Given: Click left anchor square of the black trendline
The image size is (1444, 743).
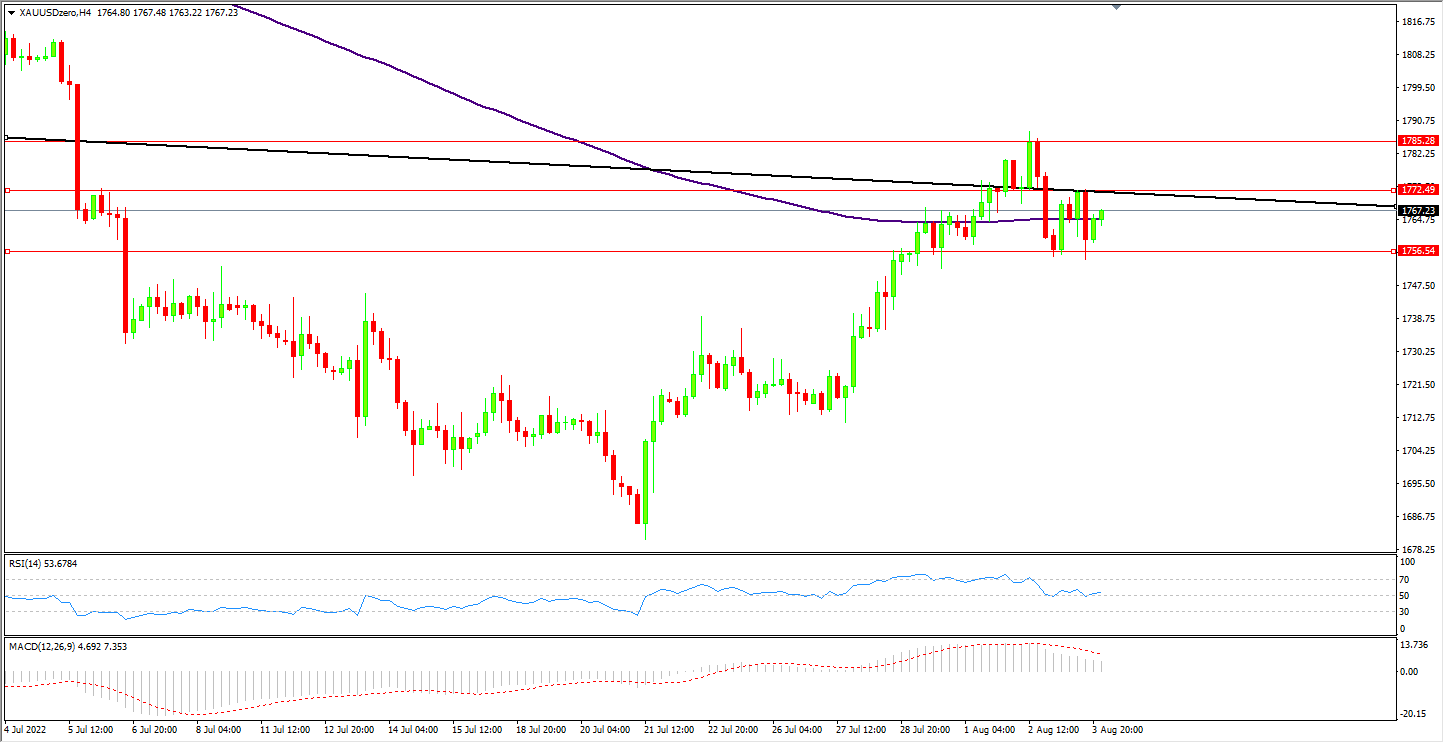Looking at the screenshot, I should click(6, 137).
